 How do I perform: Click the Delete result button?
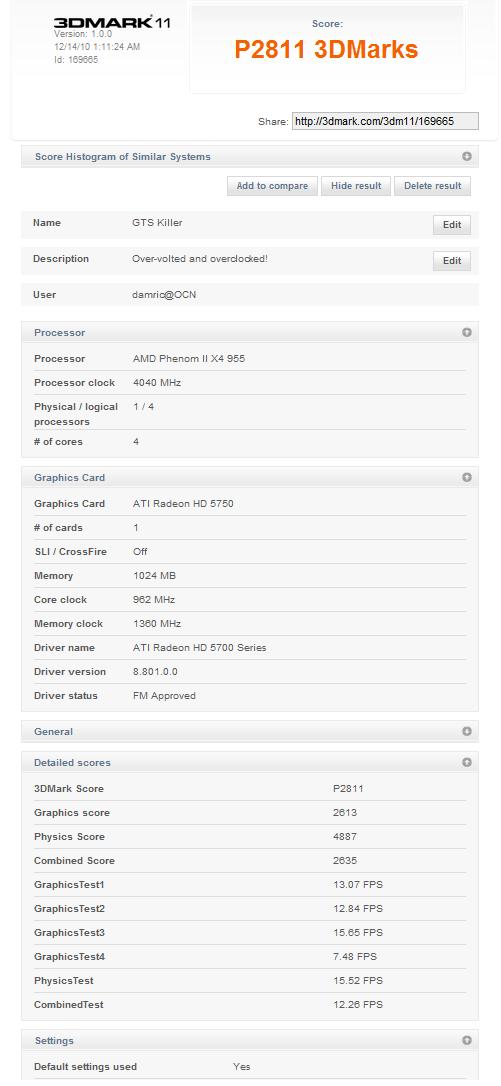pos(432,186)
